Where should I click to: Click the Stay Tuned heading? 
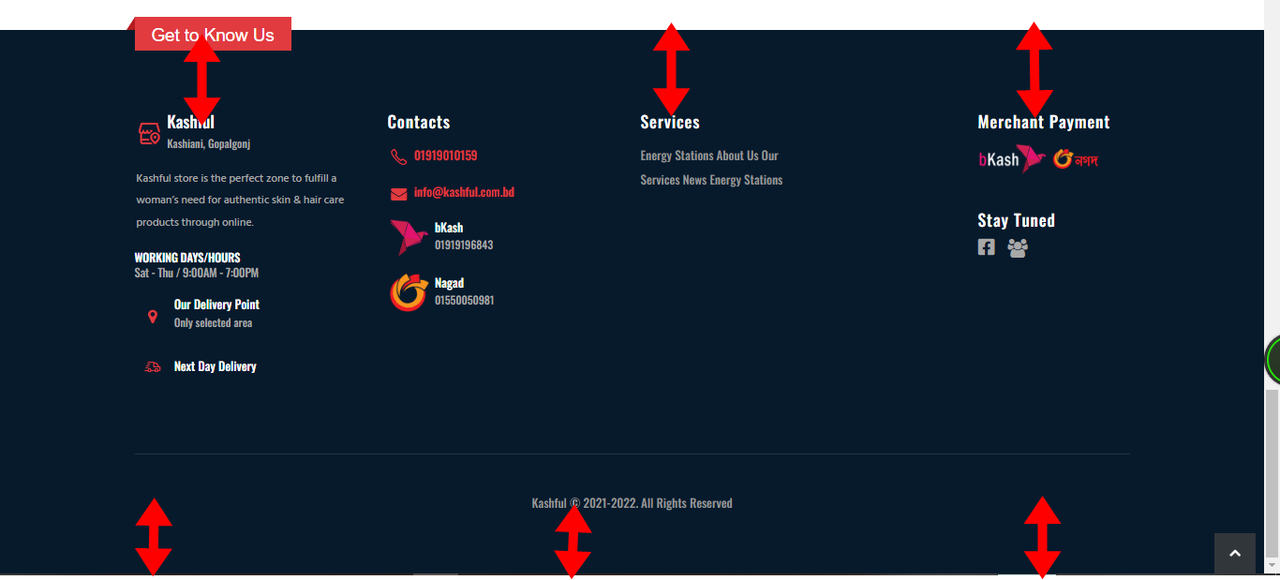coord(1016,220)
